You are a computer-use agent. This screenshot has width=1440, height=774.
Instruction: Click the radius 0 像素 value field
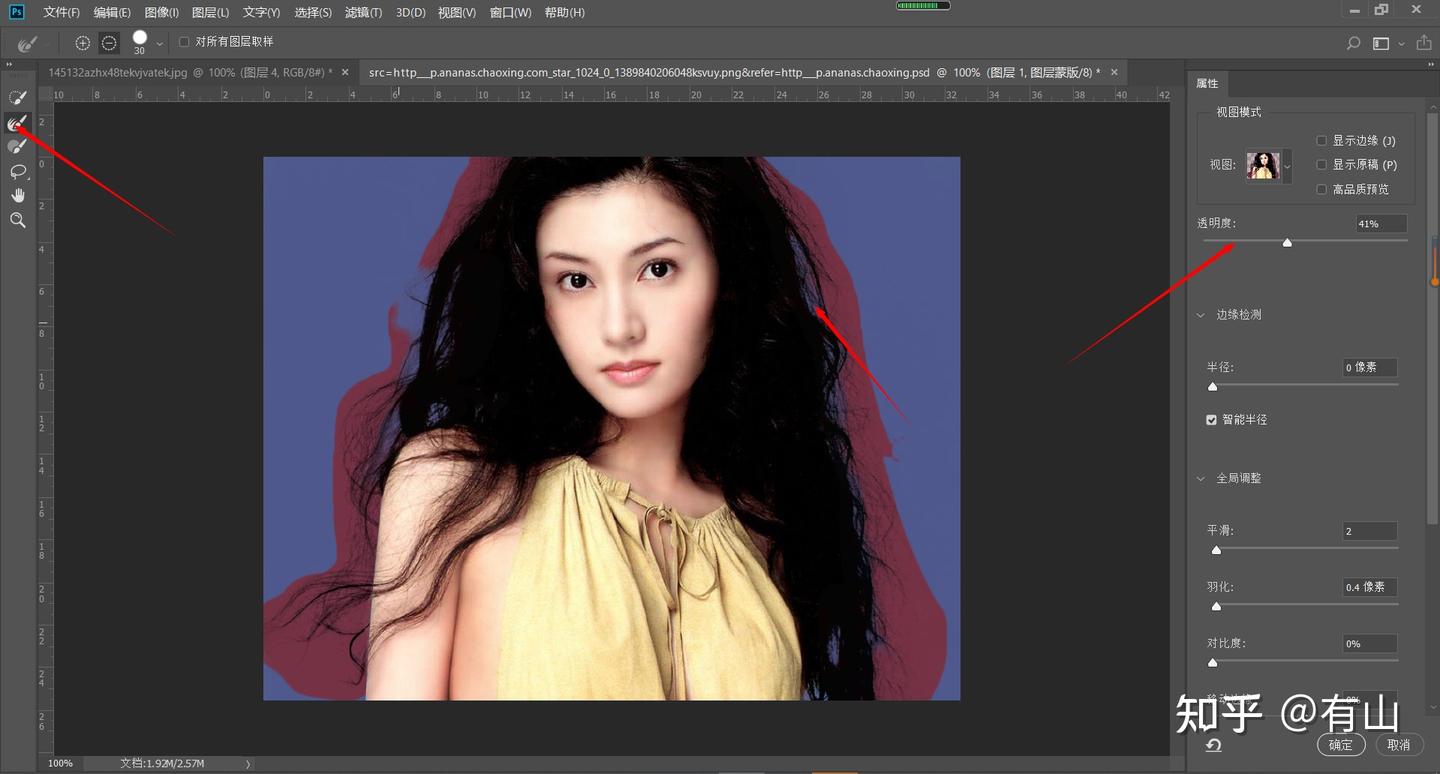click(1370, 368)
